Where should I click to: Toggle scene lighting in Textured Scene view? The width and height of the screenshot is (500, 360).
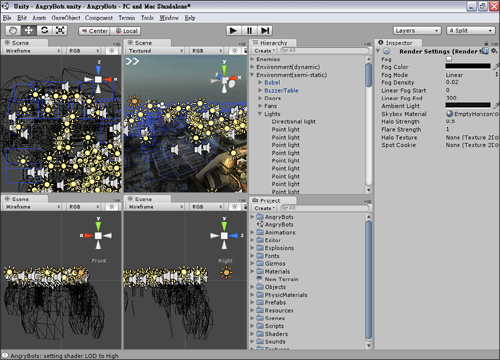[235, 51]
